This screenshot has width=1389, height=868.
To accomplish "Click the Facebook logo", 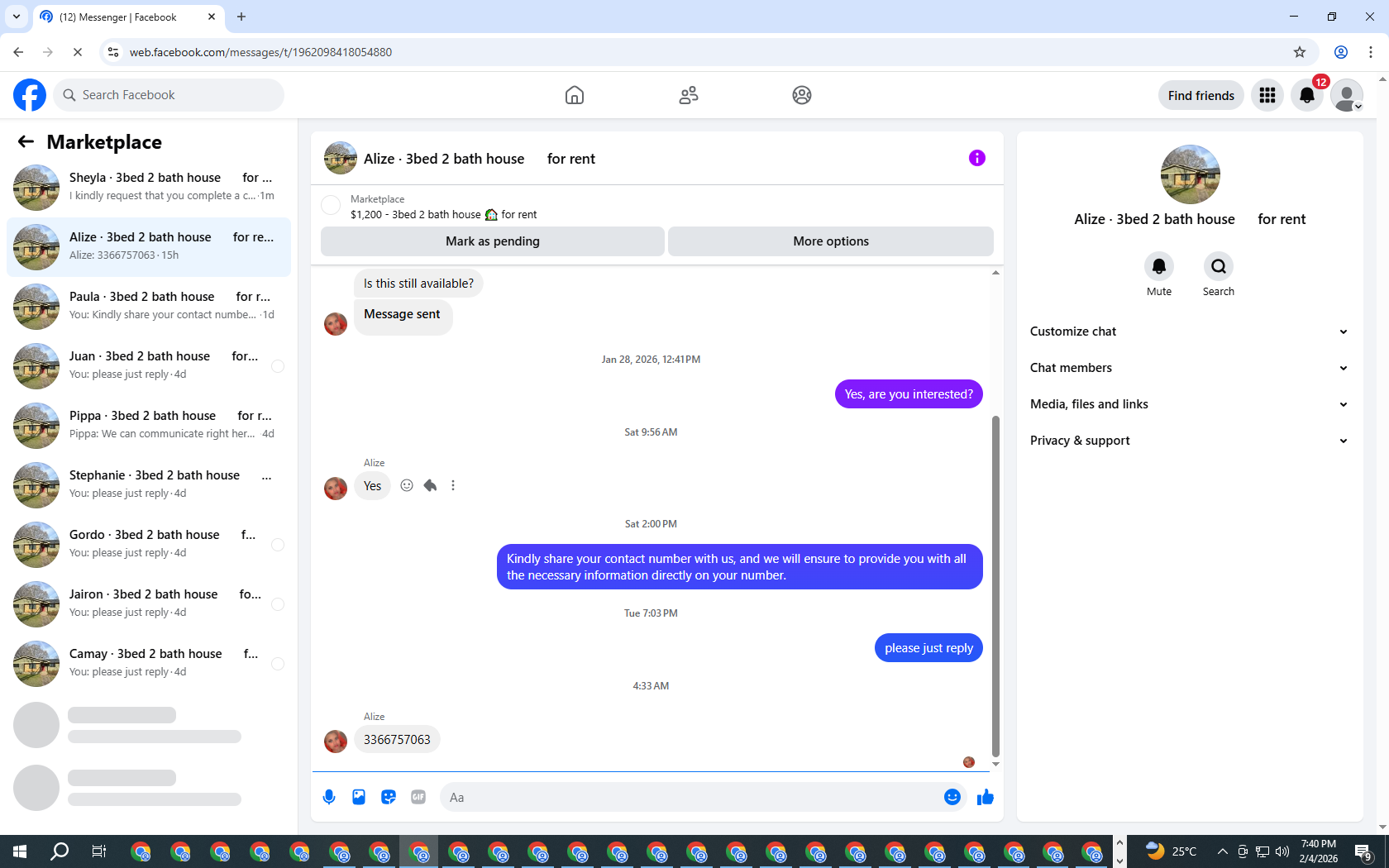I will pyautogui.click(x=30, y=95).
